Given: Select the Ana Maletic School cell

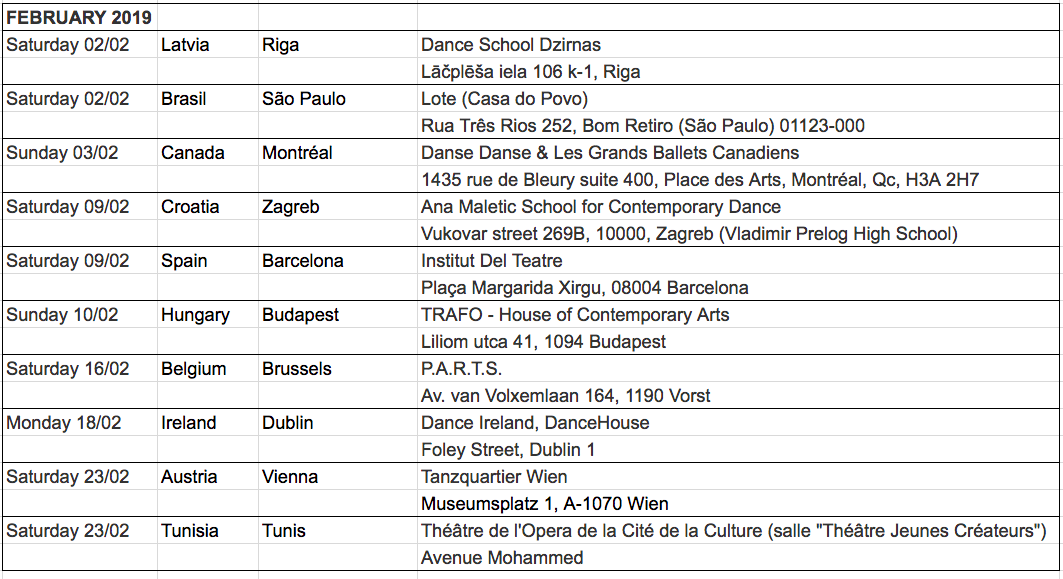Looking at the screenshot, I should pyautogui.click(x=738, y=207).
